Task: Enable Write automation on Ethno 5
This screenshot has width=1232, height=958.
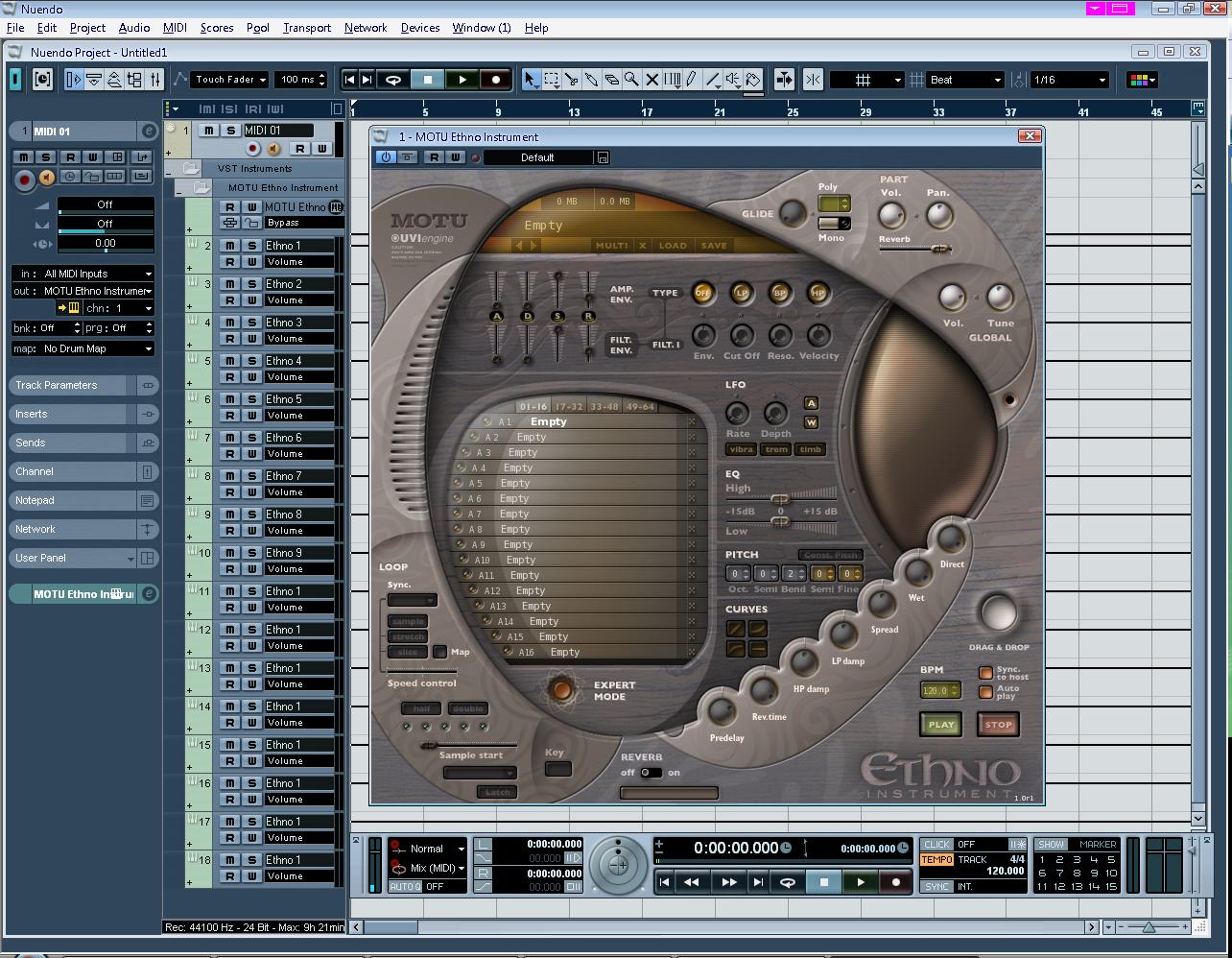Action: [251, 415]
